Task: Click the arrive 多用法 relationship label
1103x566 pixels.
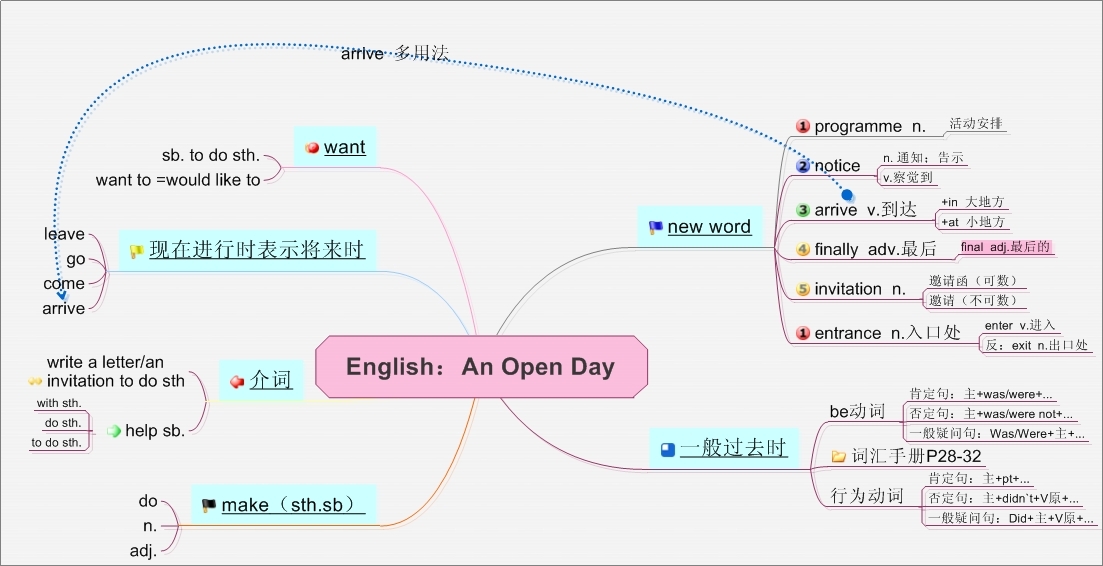Action: tap(394, 54)
